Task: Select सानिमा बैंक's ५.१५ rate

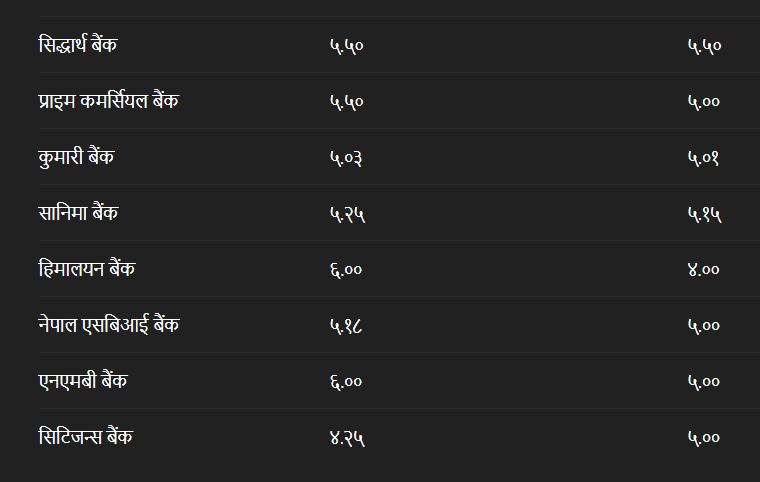Action: click(704, 214)
